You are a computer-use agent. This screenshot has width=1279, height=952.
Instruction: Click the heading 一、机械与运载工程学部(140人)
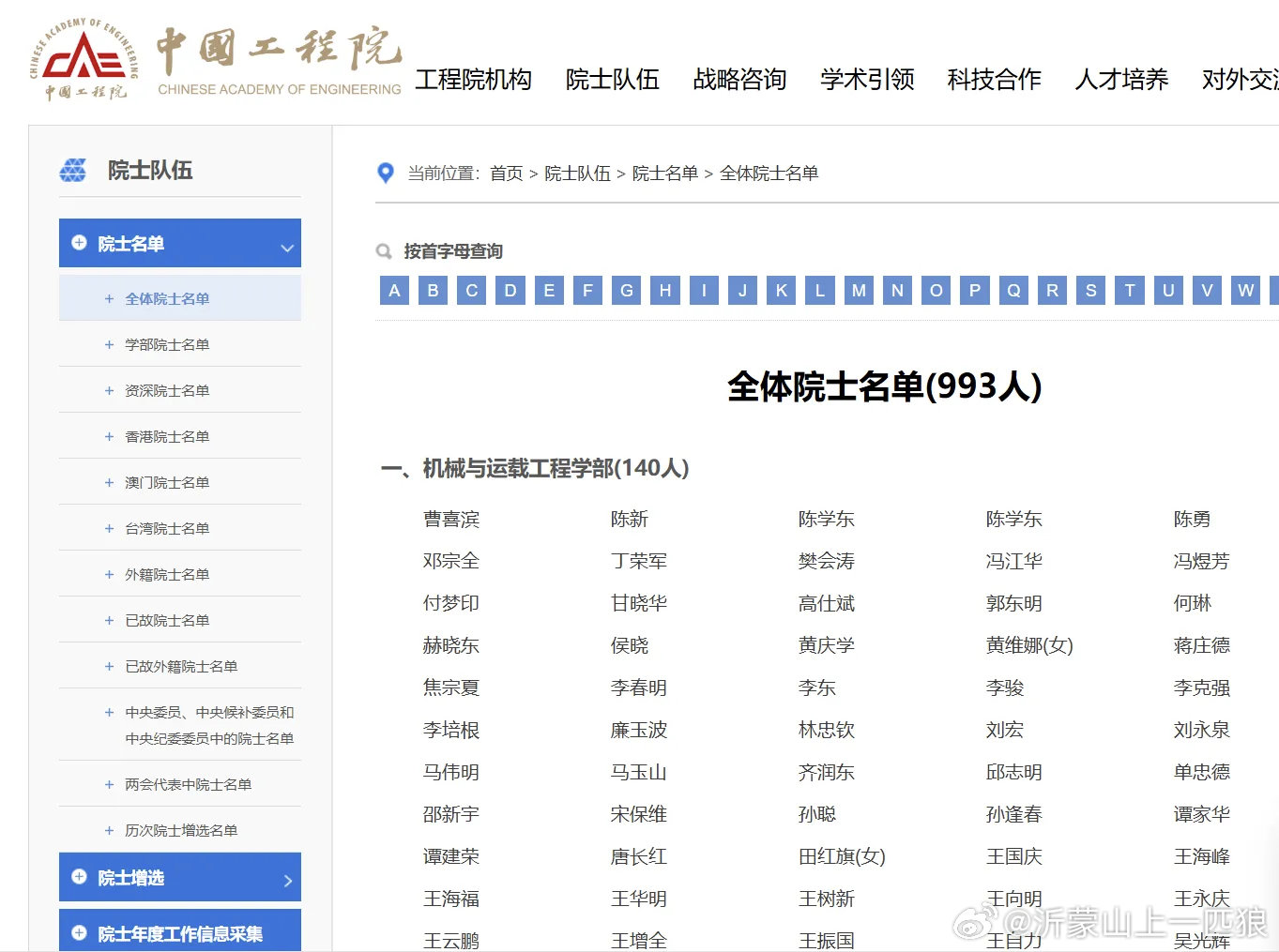click(535, 468)
